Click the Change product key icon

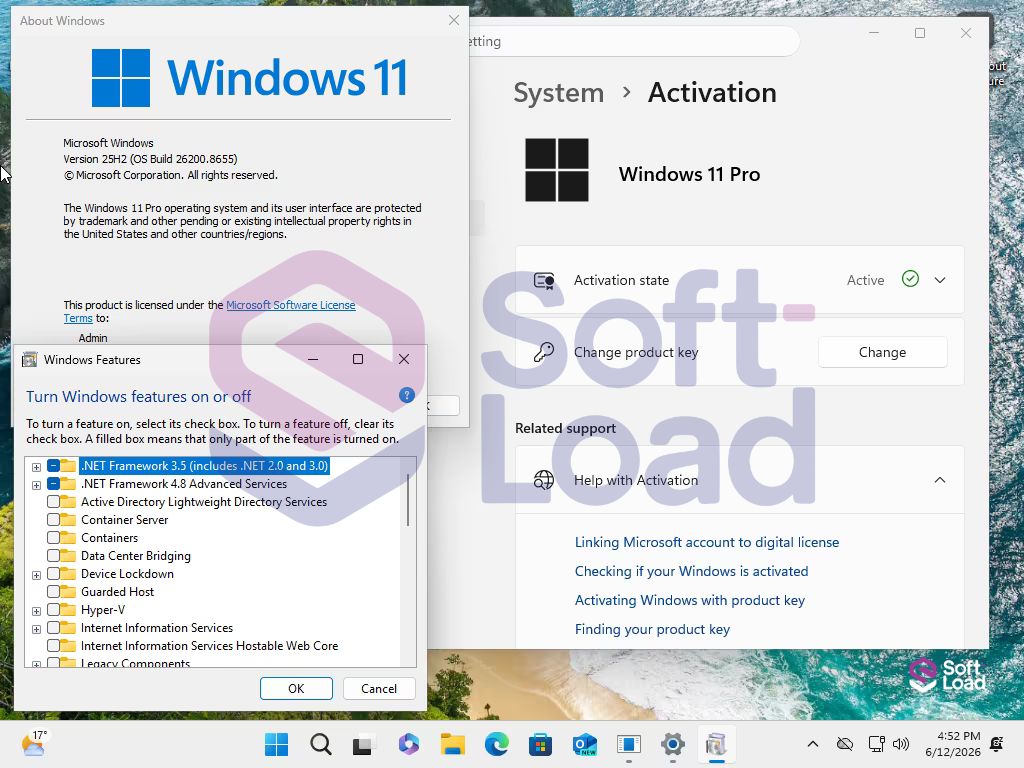pyautogui.click(x=543, y=353)
